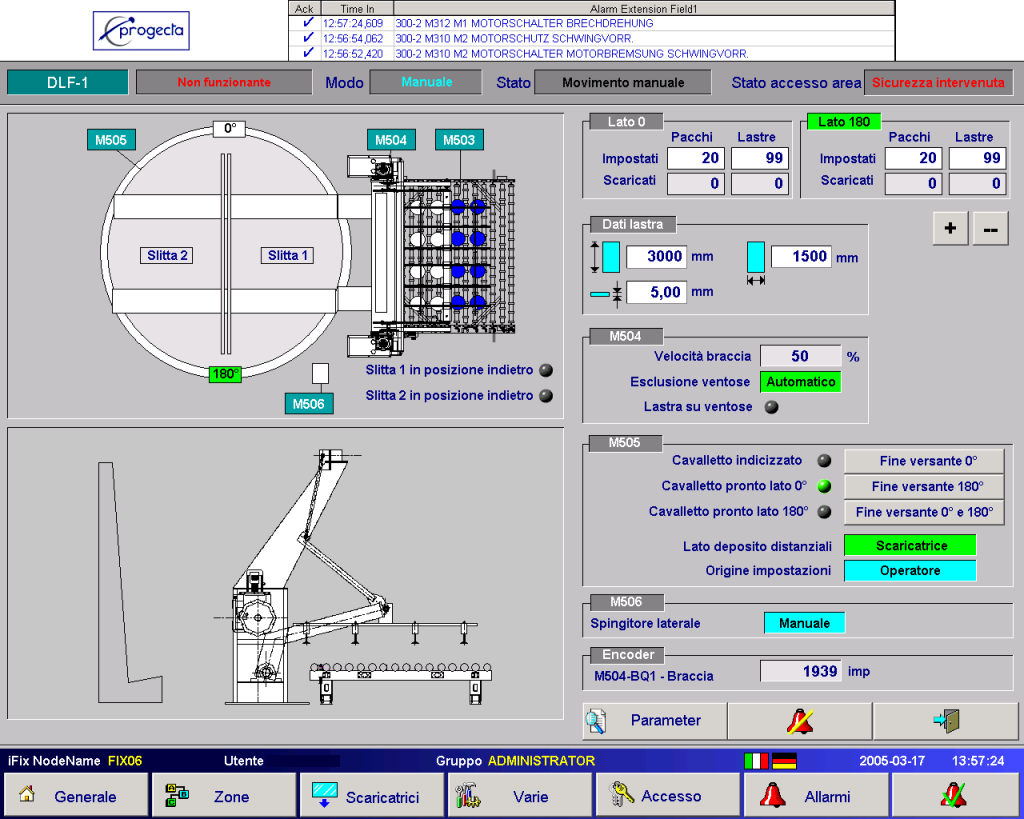This screenshot has height=819, width=1024.
Task: Click the Slitta 2 indietro indicator lamp
Action: pos(546,396)
